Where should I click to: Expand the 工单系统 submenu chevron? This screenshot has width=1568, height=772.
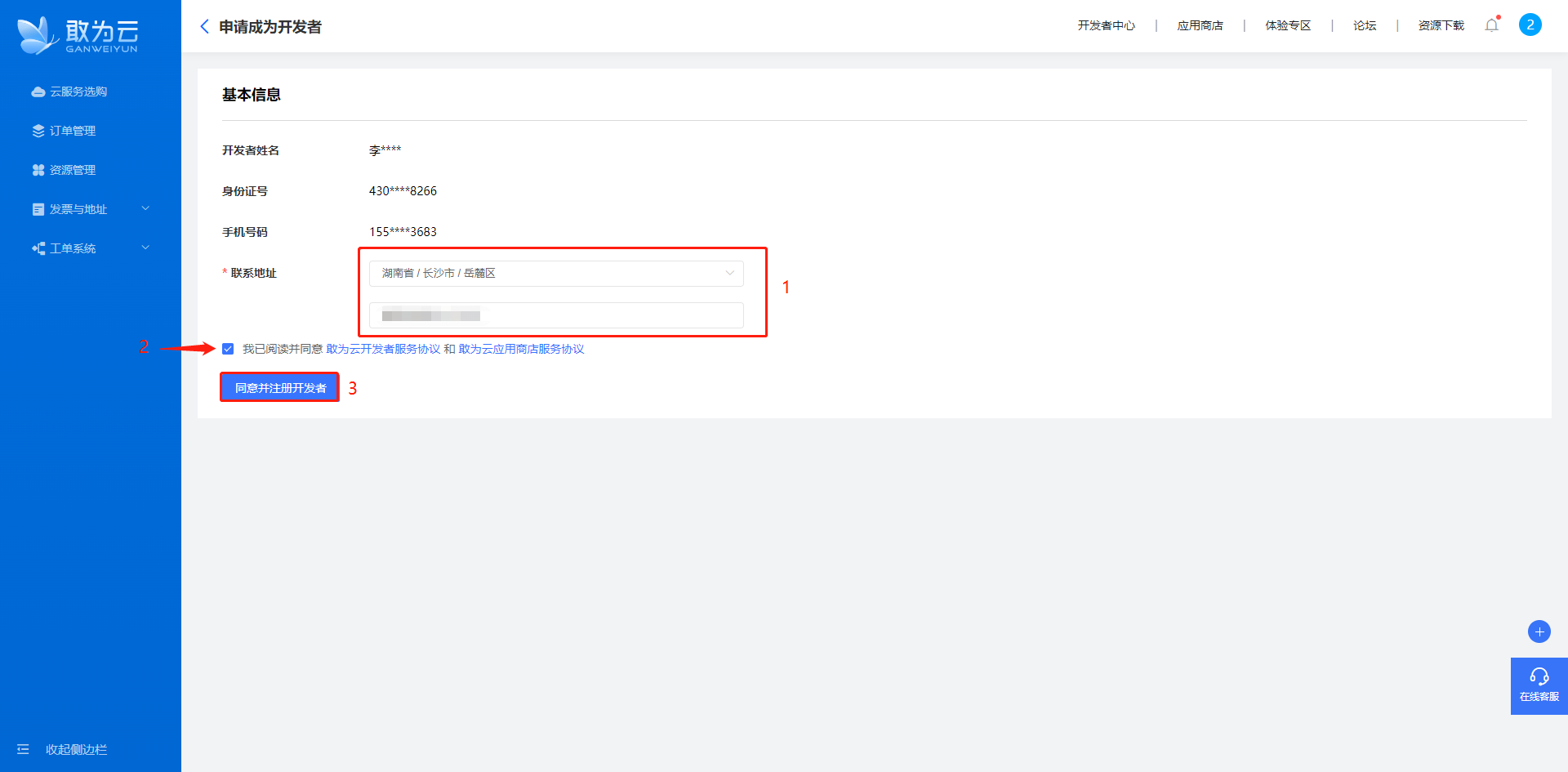(x=145, y=248)
